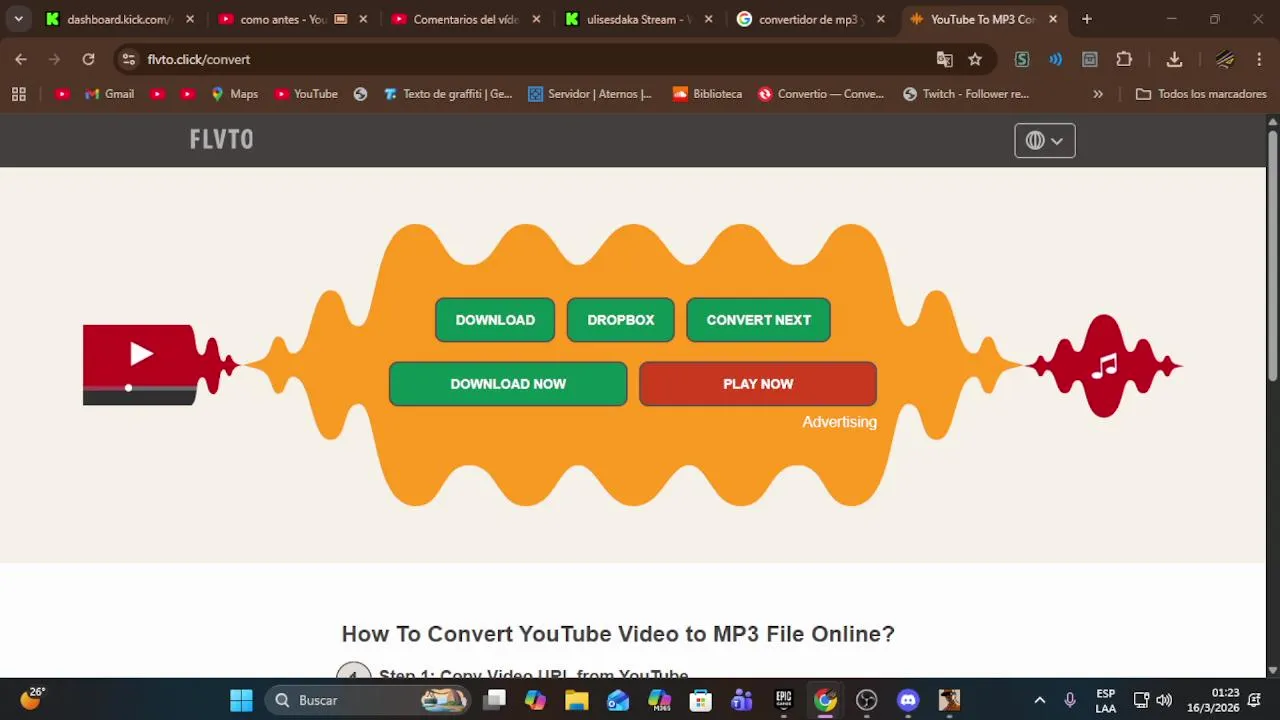Open the Maps bookmark
The height and width of the screenshot is (720, 1280).
[x=234, y=94]
